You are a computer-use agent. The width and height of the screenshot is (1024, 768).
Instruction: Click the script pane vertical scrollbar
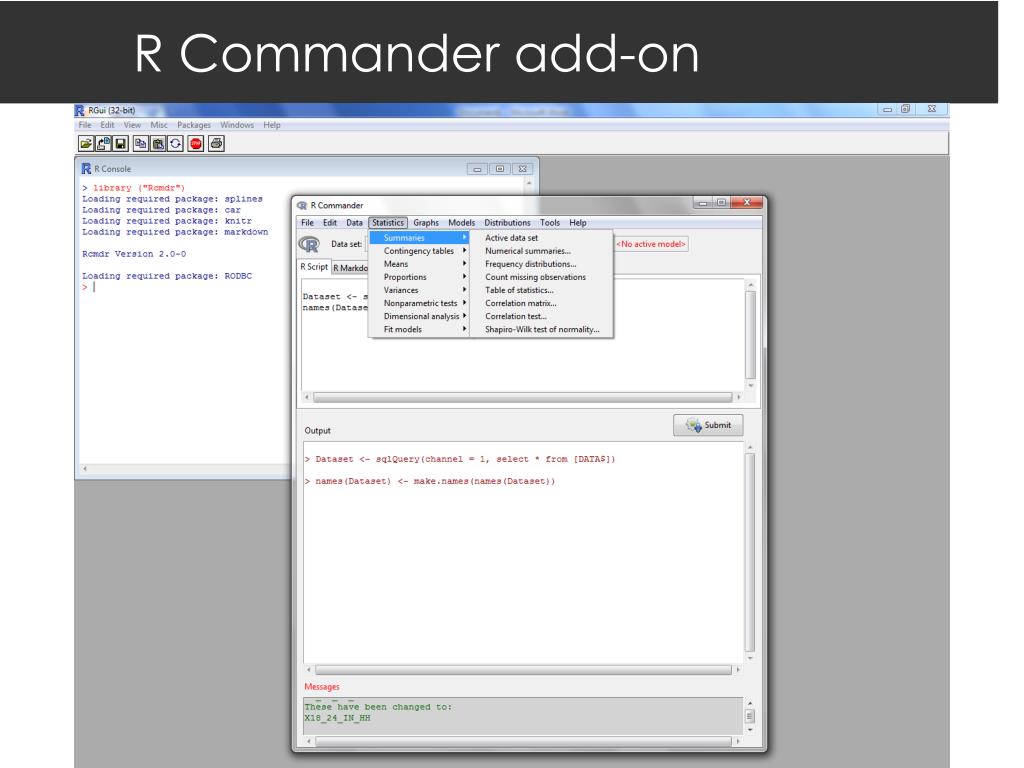click(750, 335)
